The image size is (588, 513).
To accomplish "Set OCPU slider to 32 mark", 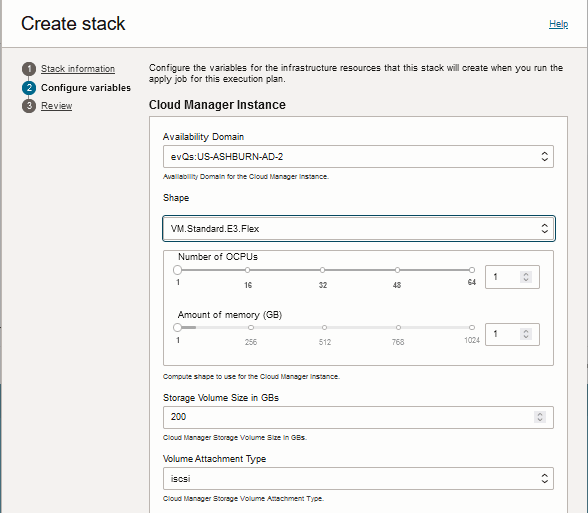I will (x=322, y=270).
